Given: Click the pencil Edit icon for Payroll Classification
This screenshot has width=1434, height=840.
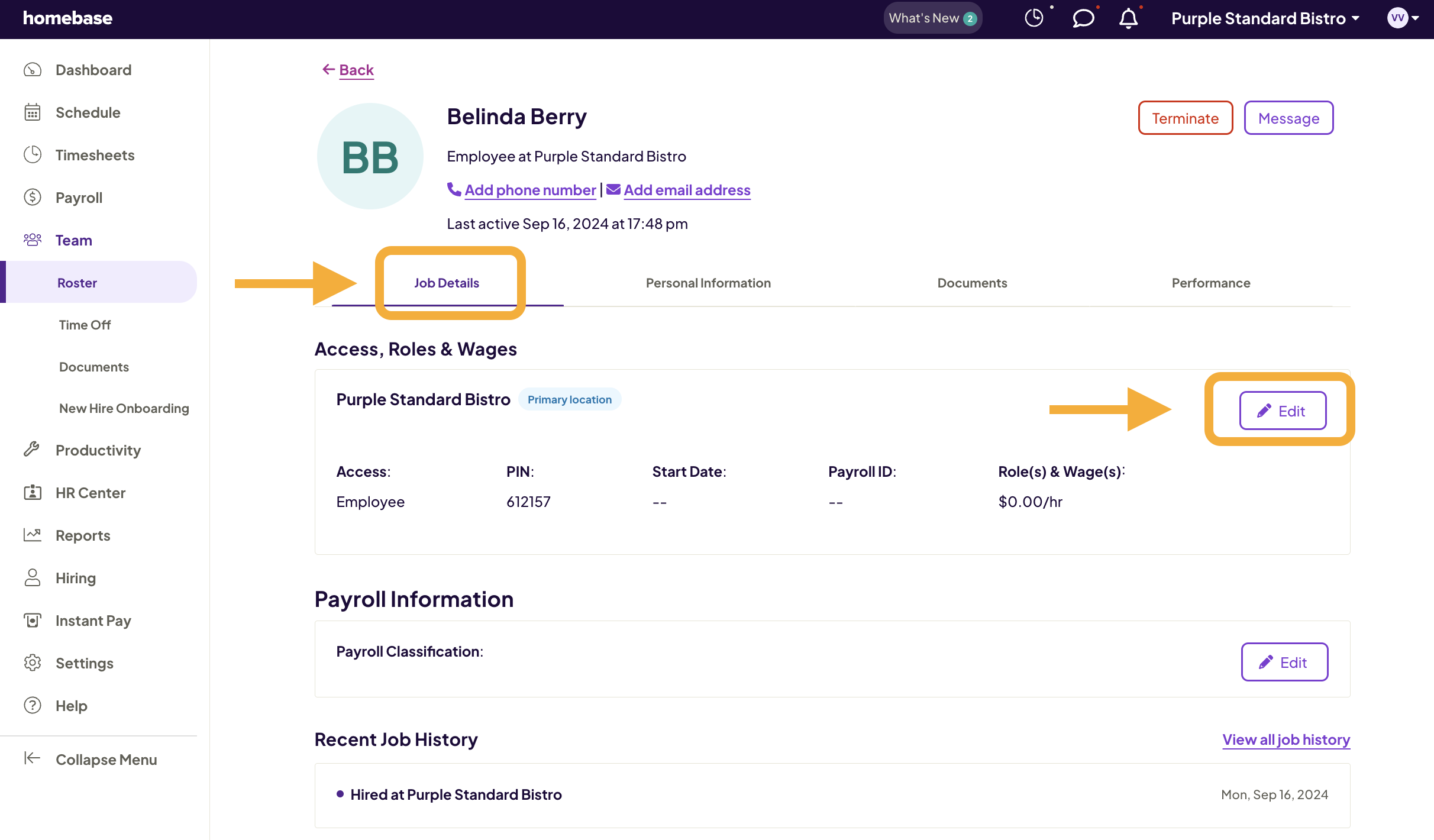Looking at the screenshot, I should coord(1265,662).
